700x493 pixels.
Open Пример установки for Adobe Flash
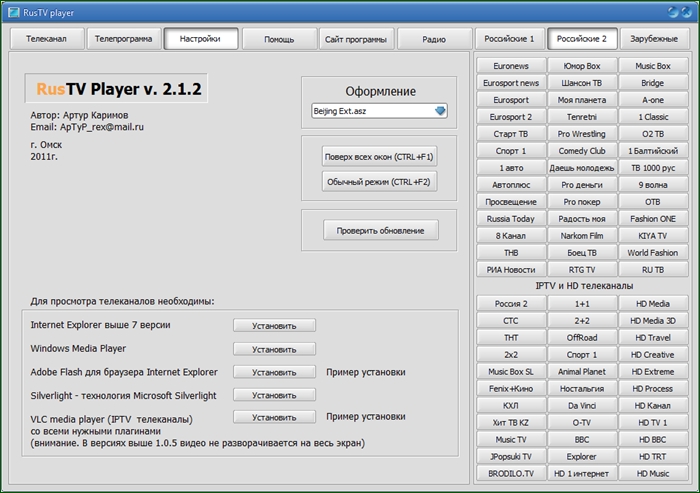point(366,372)
